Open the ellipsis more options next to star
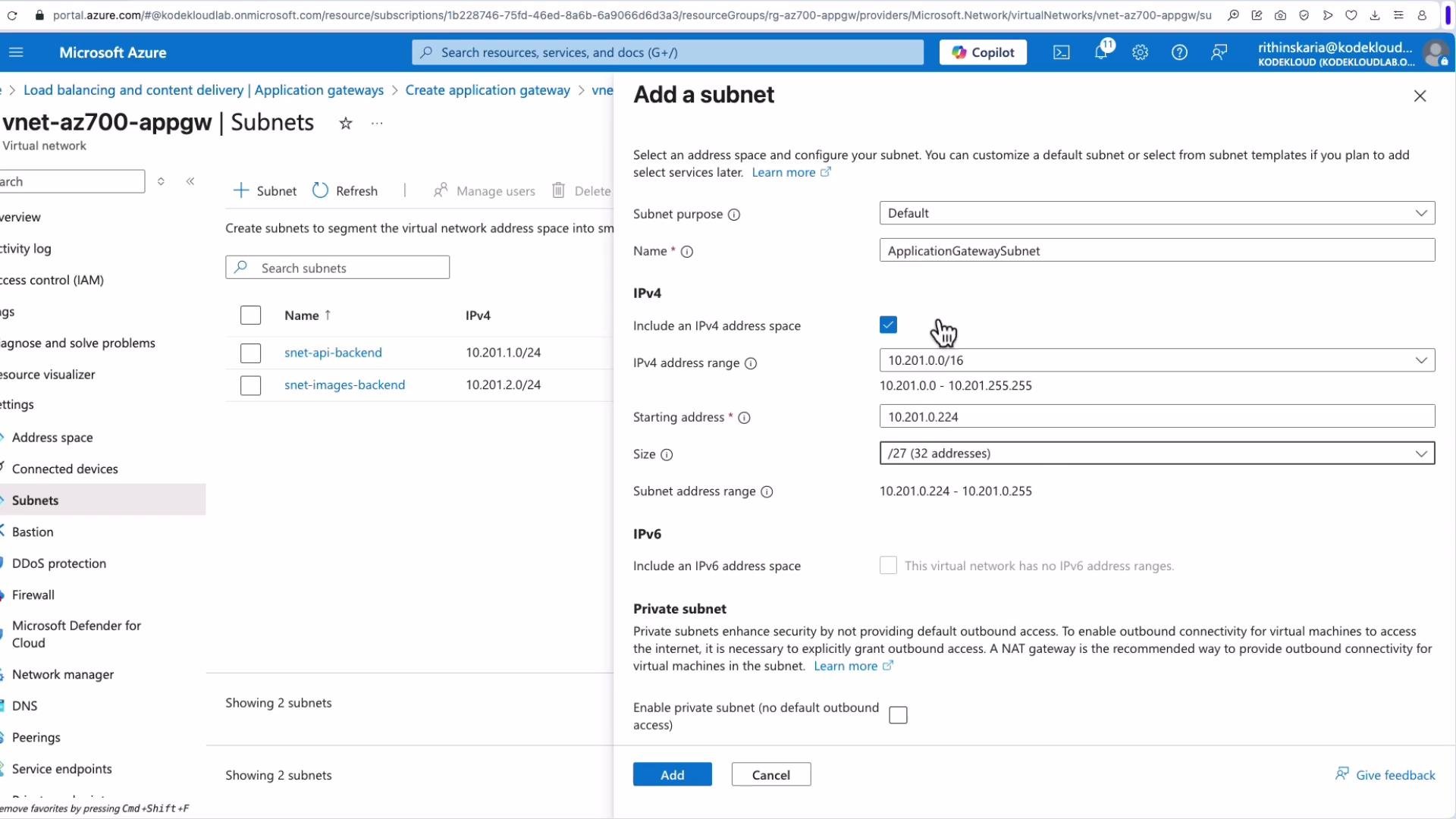The height and width of the screenshot is (819, 1456). pos(377,124)
